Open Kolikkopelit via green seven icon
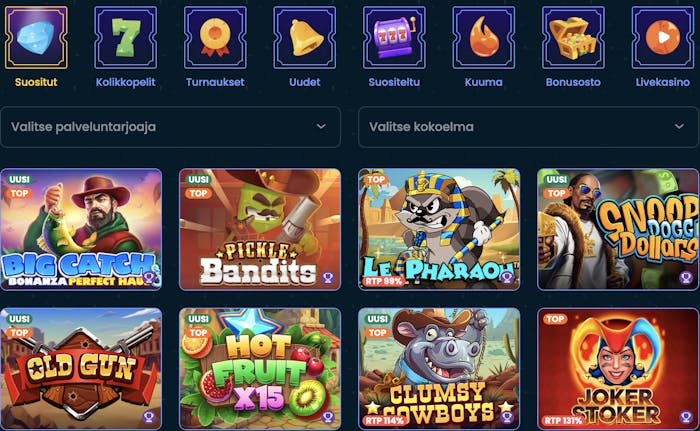Screen dimensions: 700x431 coord(125,38)
